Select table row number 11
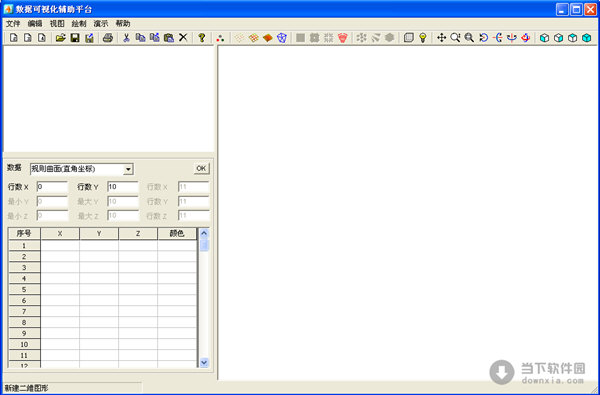 [x=24, y=355]
